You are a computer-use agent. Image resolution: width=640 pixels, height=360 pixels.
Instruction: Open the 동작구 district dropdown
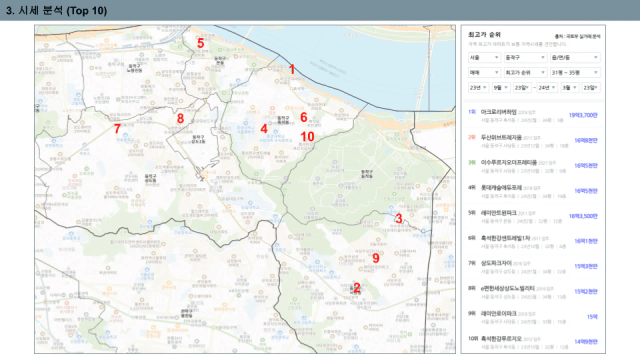pyautogui.click(x=525, y=58)
